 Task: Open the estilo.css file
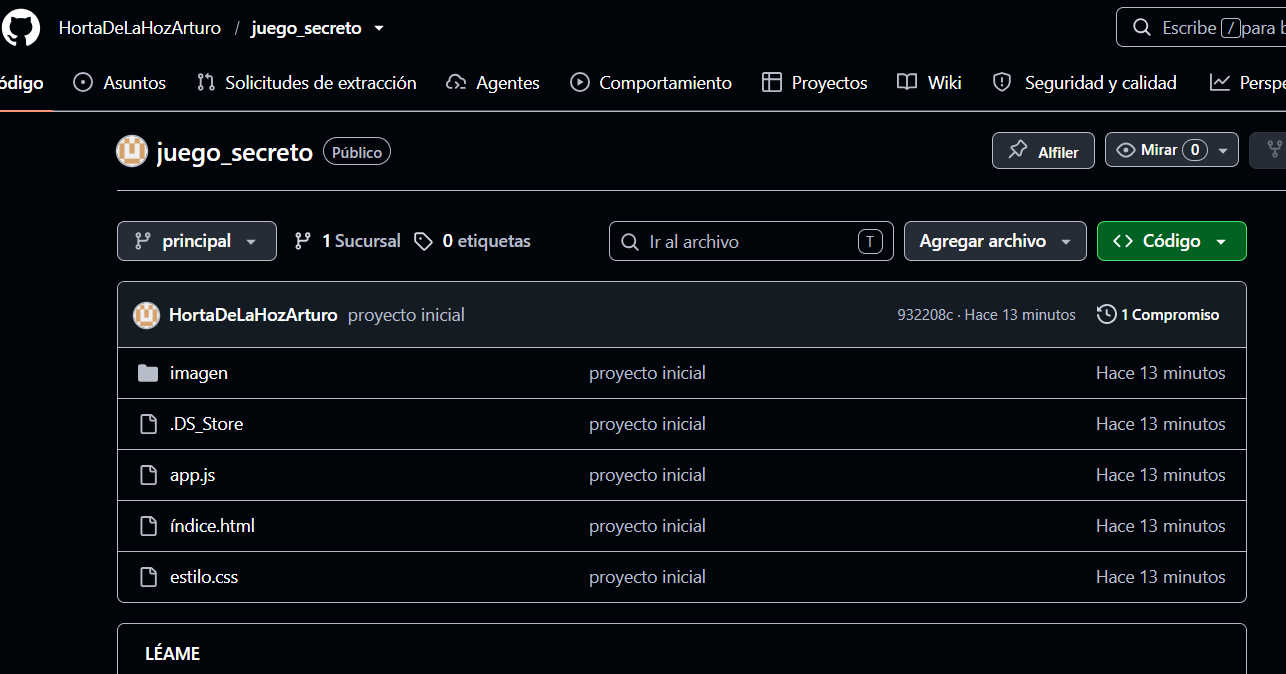pos(204,577)
